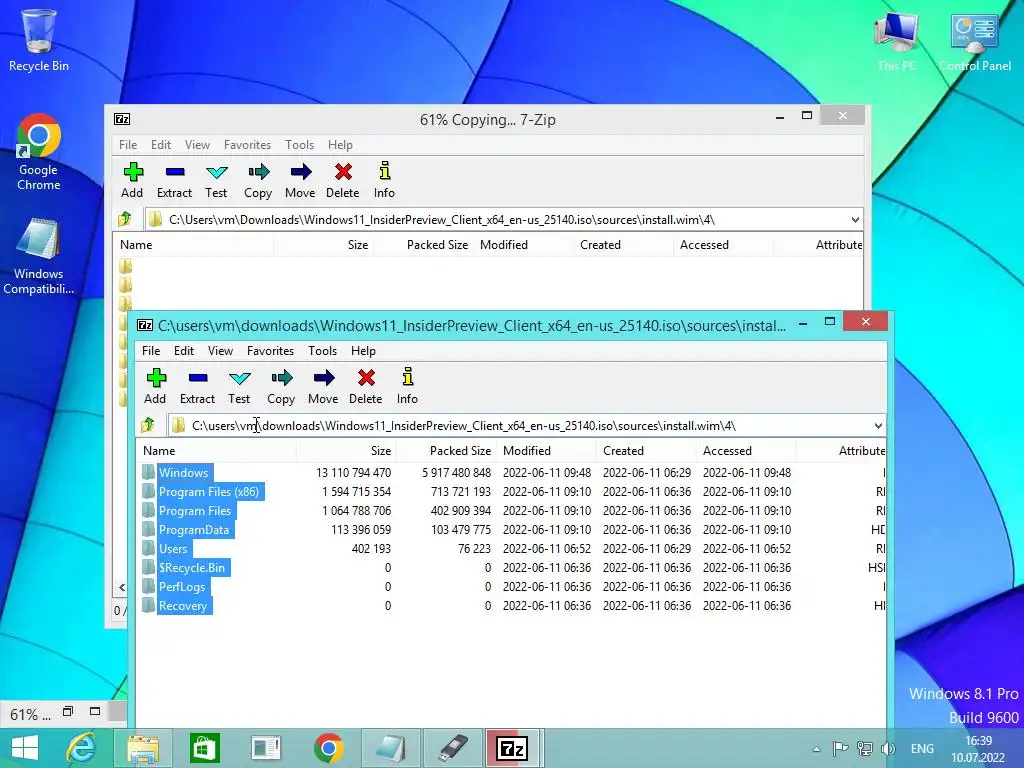This screenshot has height=768, width=1024.
Task: Open View menu in front 7-Zip window
Action: (x=220, y=351)
